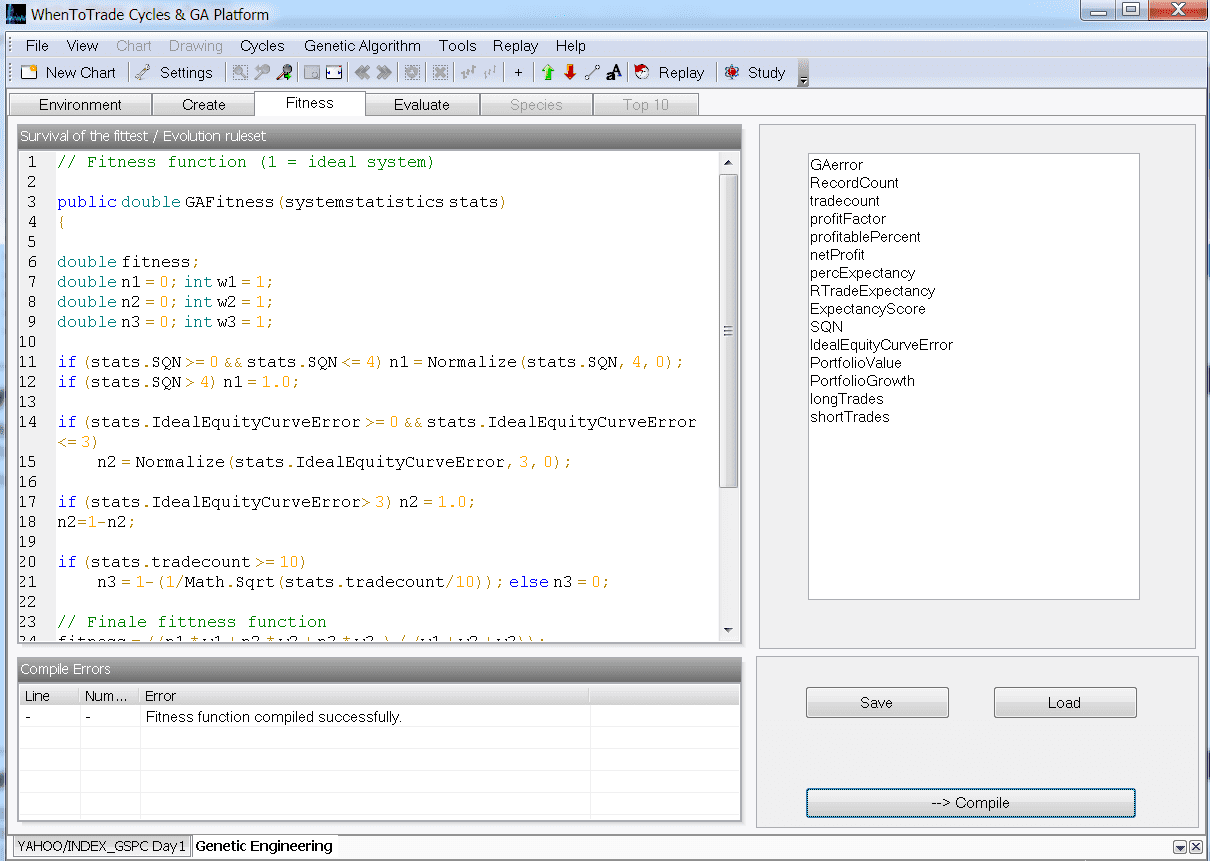Image resolution: width=1210 pixels, height=861 pixels.
Task: Click the first bar-chart style icon
Action: pos(467,72)
